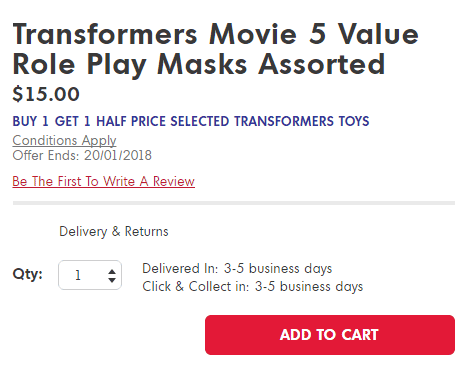Focus the Qty number input field
This screenshot has height=365, width=467.
(x=90, y=275)
